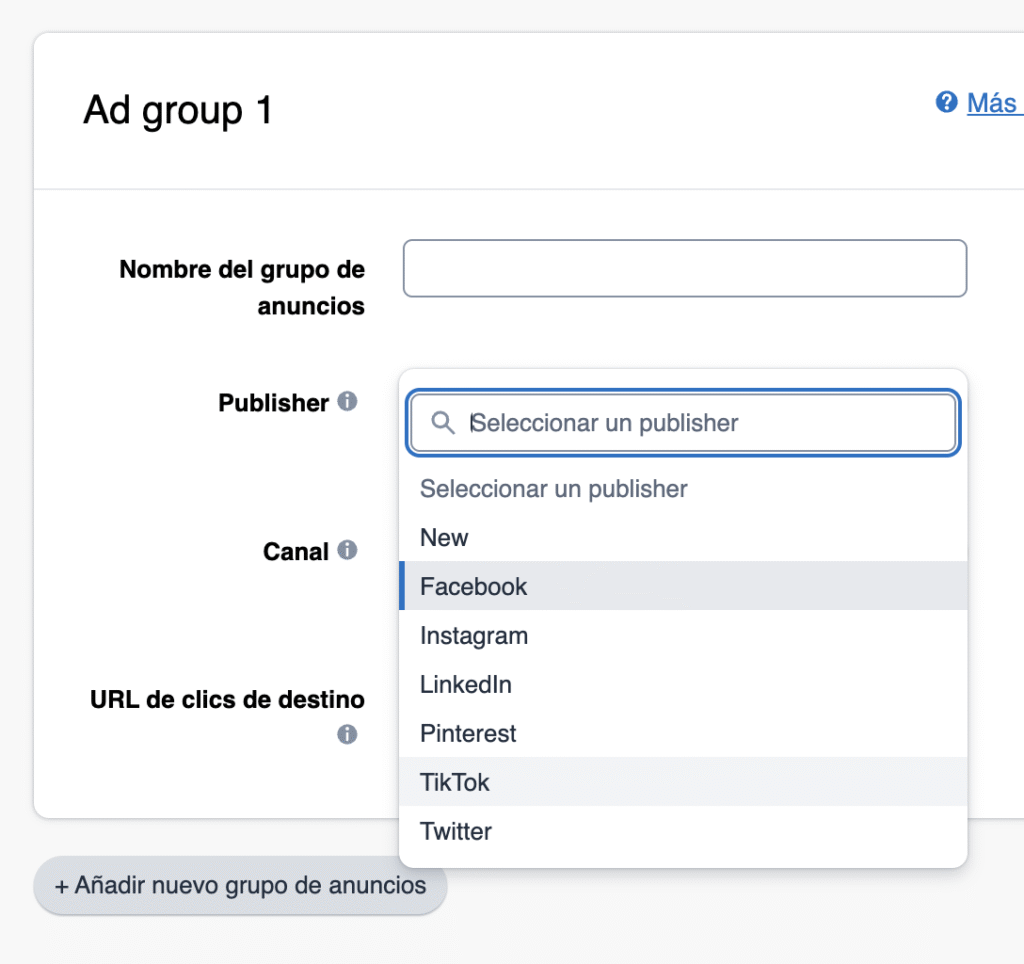Click the blue help question mark icon
This screenshot has width=1024, height=964.
(x=946, y=102)
